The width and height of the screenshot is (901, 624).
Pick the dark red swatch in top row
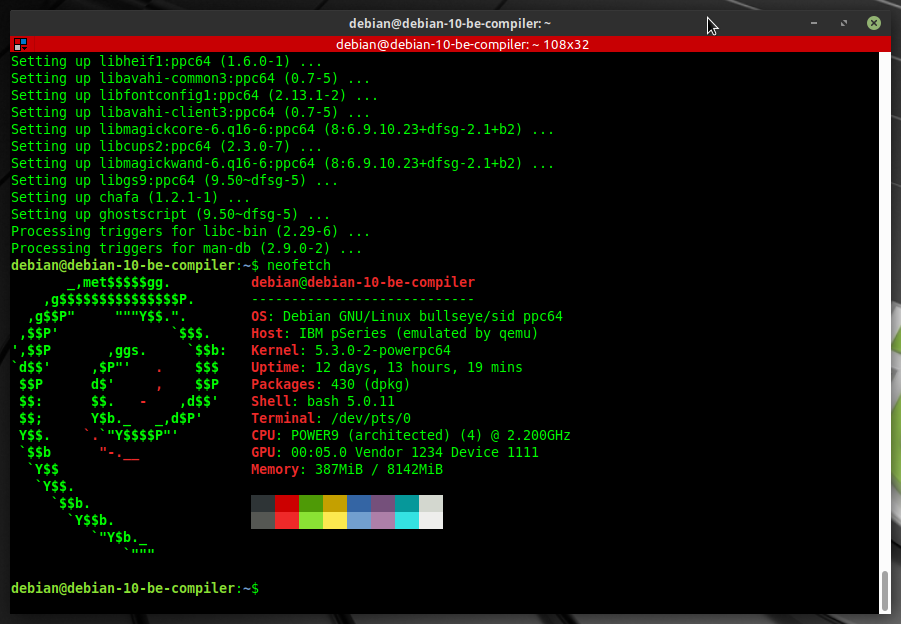click(287, 503)
